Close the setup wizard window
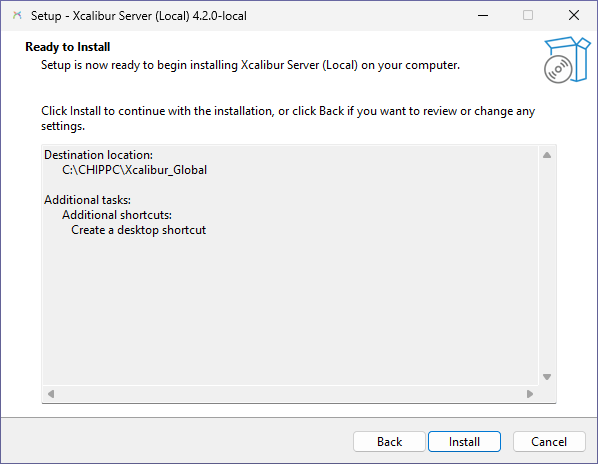Viewport: 598px width, 464px height. [x=574, y=15]
